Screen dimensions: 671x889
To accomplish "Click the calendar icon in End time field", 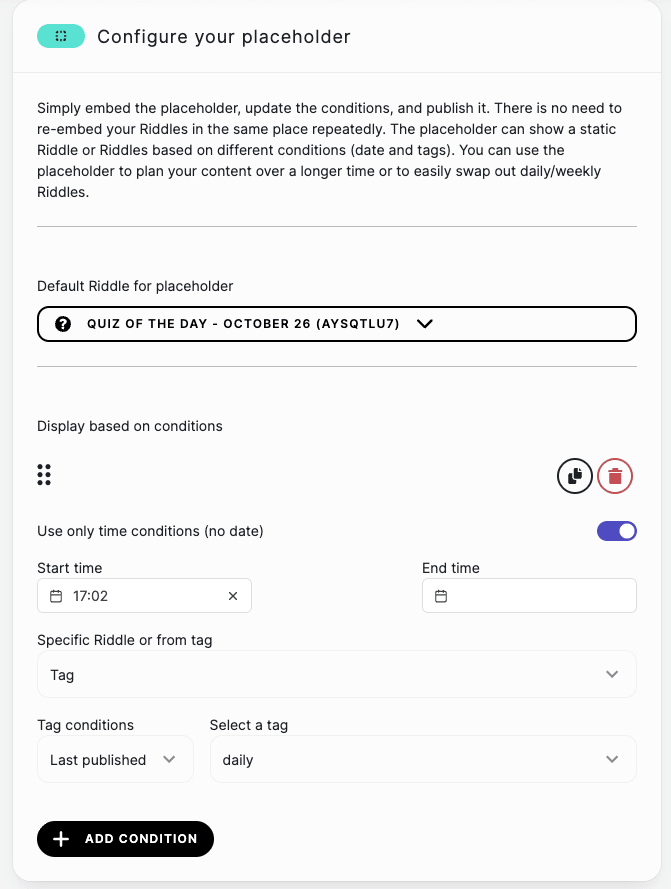I will point(440,595).
